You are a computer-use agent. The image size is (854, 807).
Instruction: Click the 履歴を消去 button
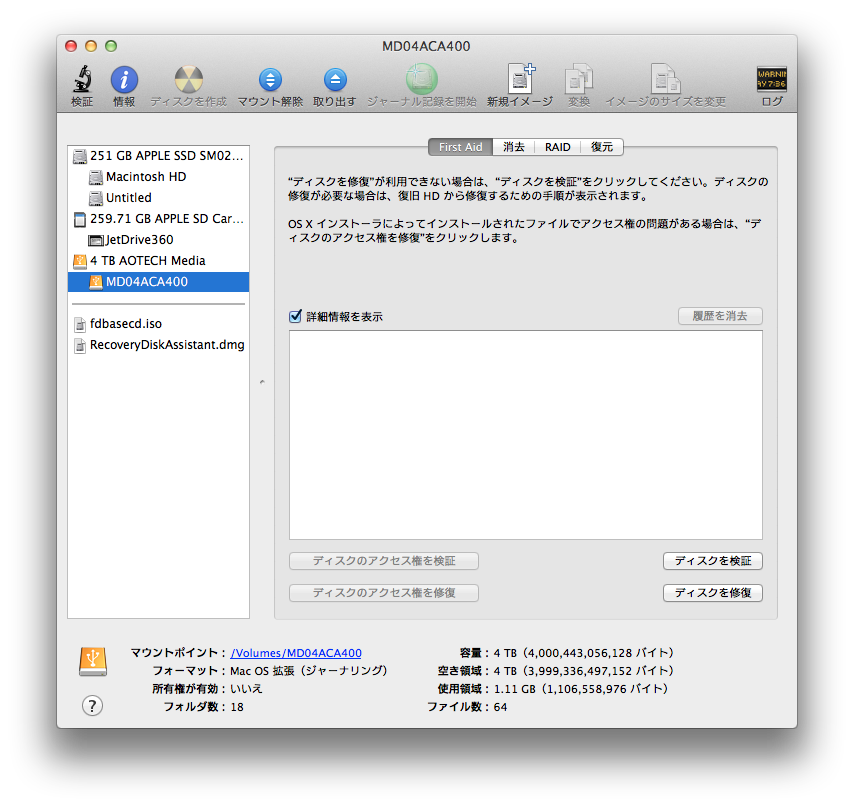point(720,316)
